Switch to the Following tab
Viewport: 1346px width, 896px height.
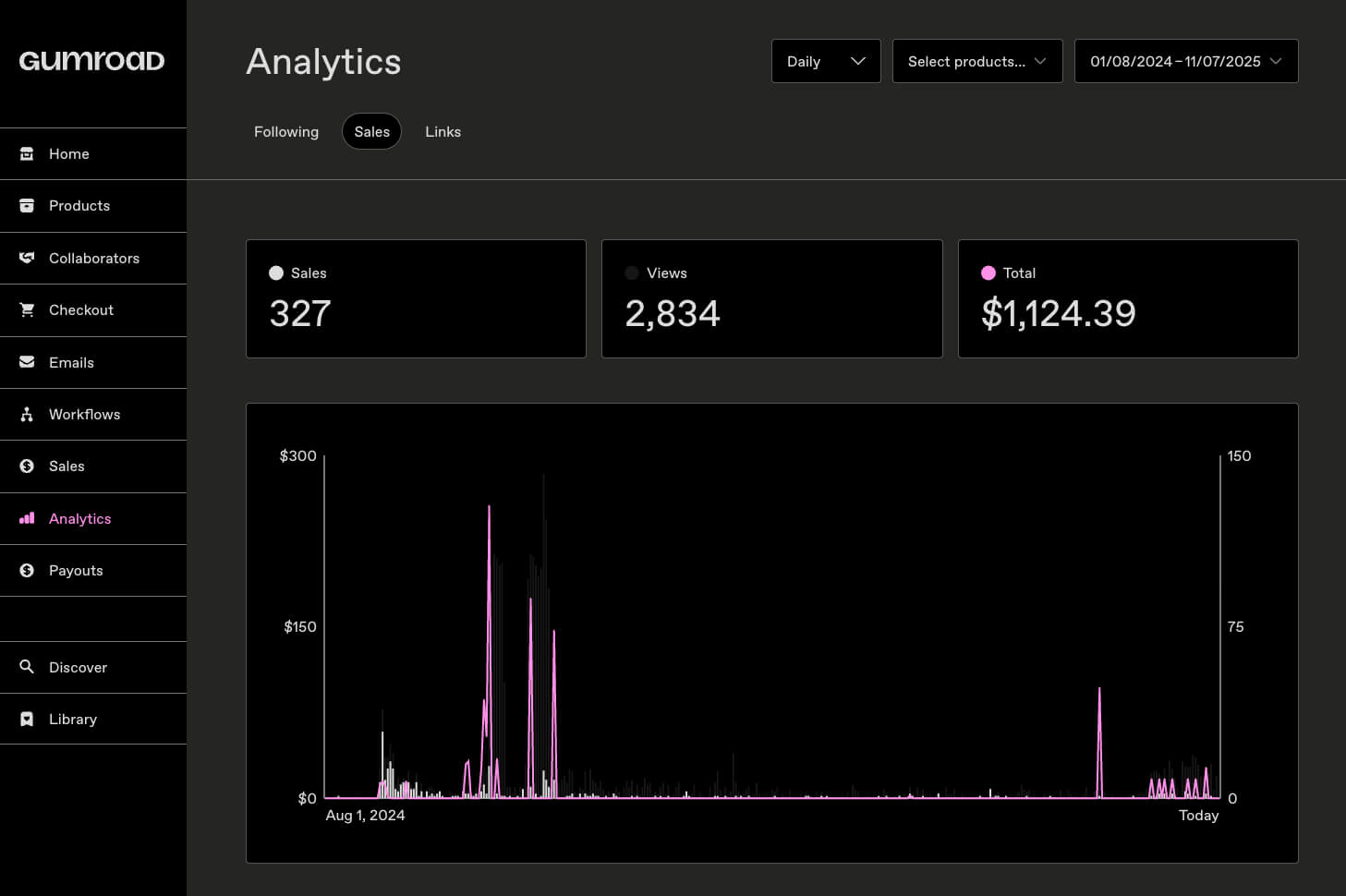coord(286,131)
